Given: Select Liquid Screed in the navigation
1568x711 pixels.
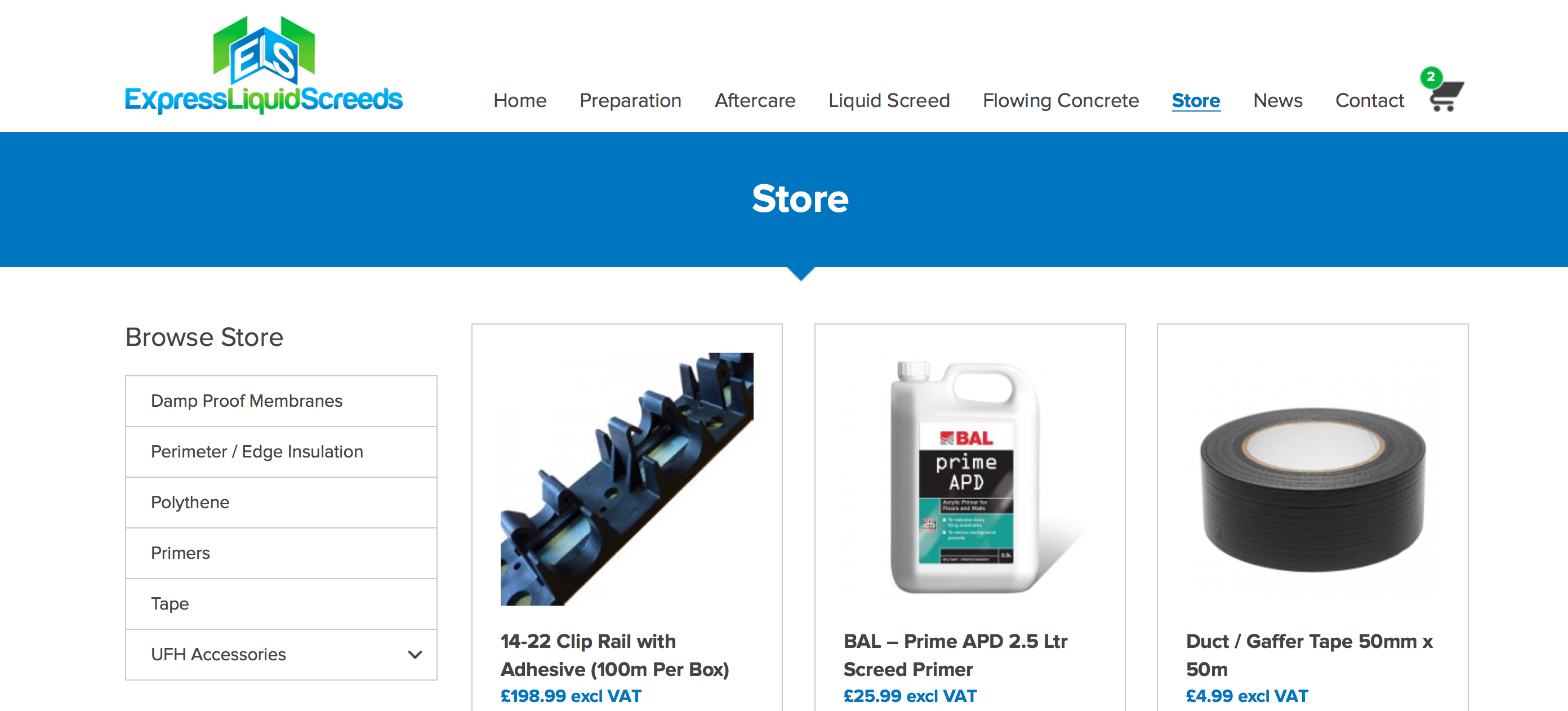Looking at the screenshot, I should (x=889, y=100).
